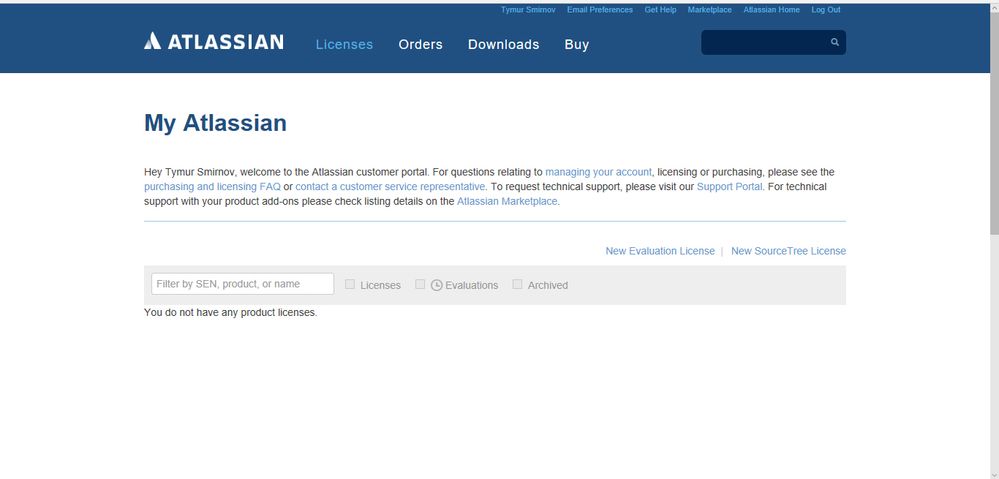Focus the Filter by SEN field

242,284
